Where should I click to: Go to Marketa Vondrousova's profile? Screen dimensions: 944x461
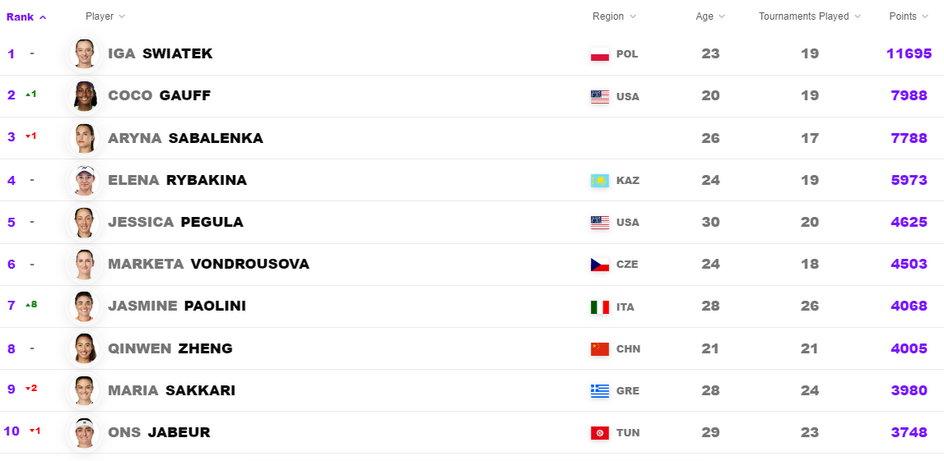click(208, 264)
